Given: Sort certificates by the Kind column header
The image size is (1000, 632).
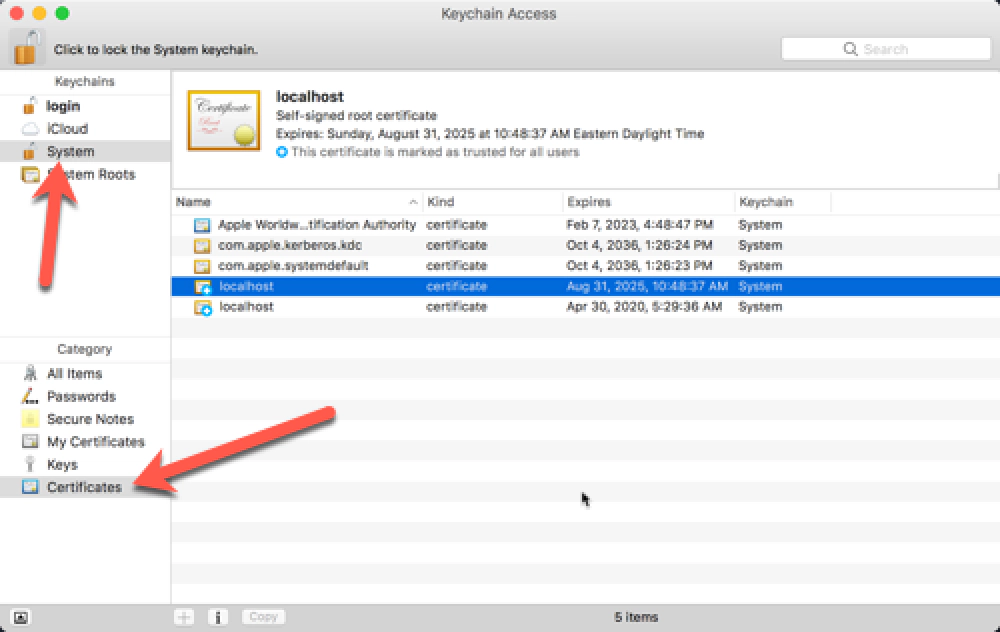Looking at the screenshot, I should [x=440, y=202].
